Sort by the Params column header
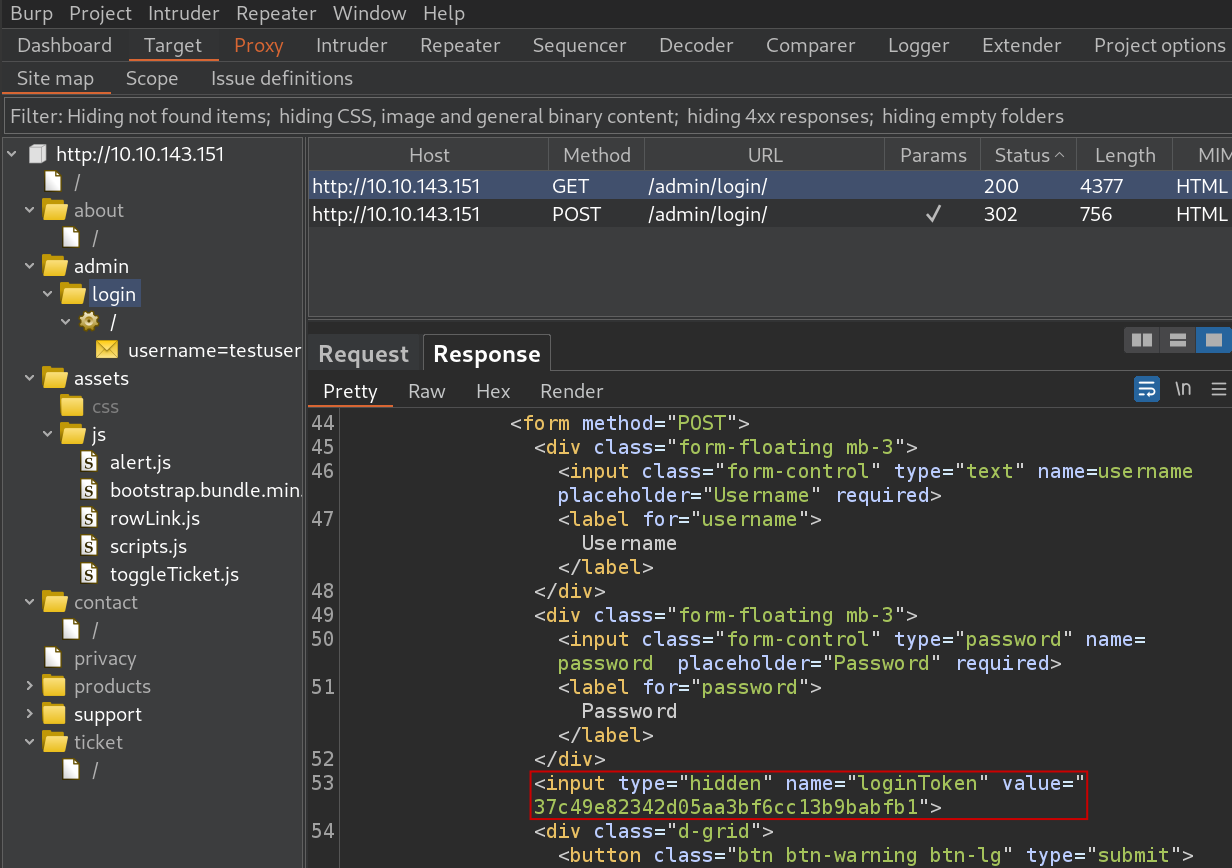The image size is (1232, 868). (x=933, y=155)
